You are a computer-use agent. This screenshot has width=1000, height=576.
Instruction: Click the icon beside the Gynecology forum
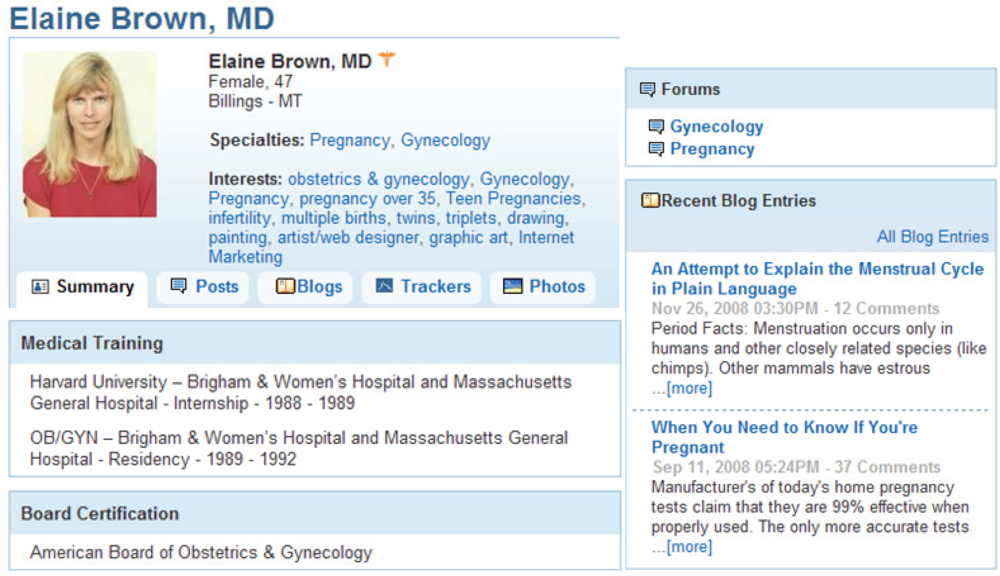coord(656,127)
